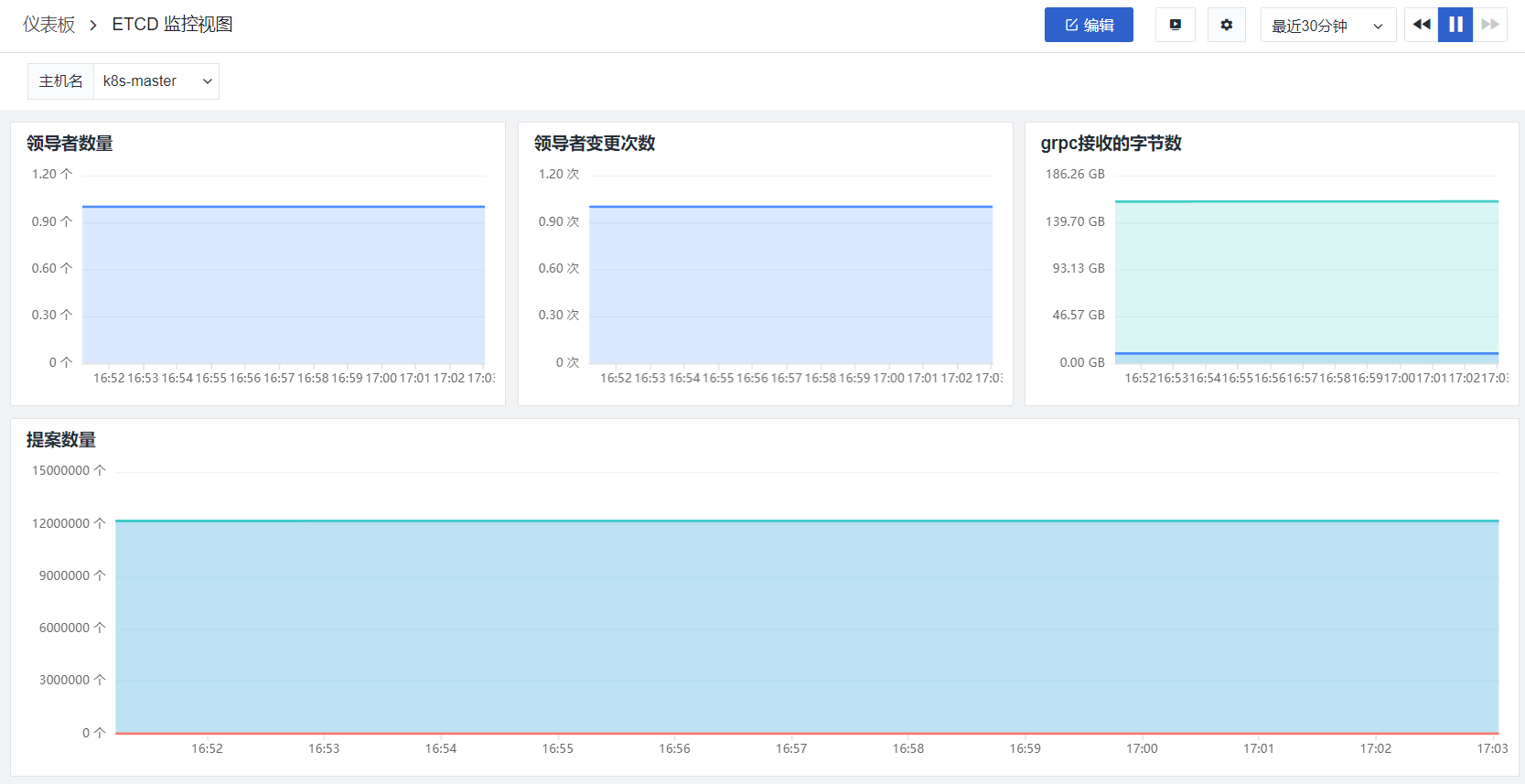Viewport: 1525px width, 784px height.
Task: Click the 17:00 marker on 提案数量 chart
Action: 1142,748
